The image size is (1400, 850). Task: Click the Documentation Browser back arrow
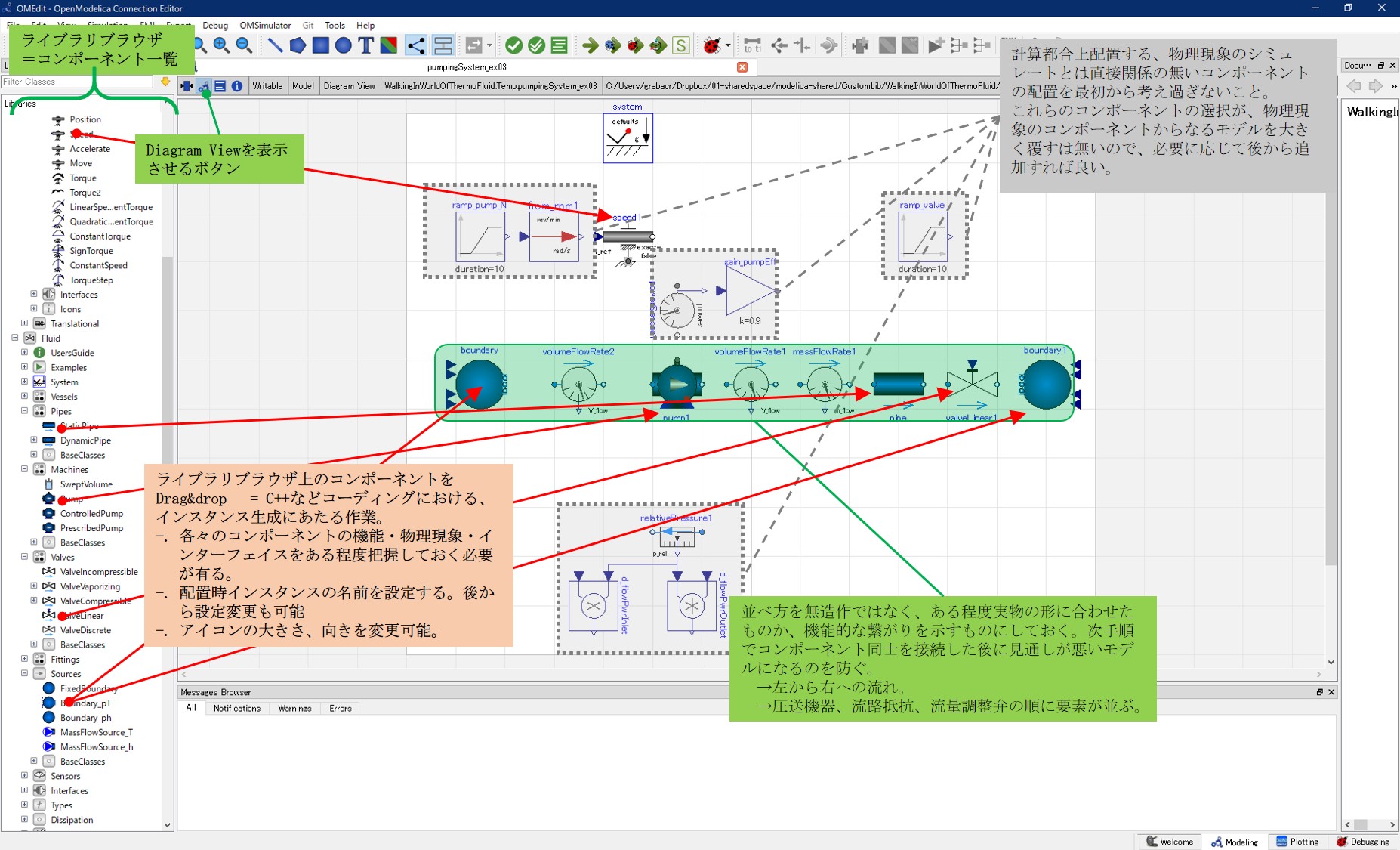1354,86
